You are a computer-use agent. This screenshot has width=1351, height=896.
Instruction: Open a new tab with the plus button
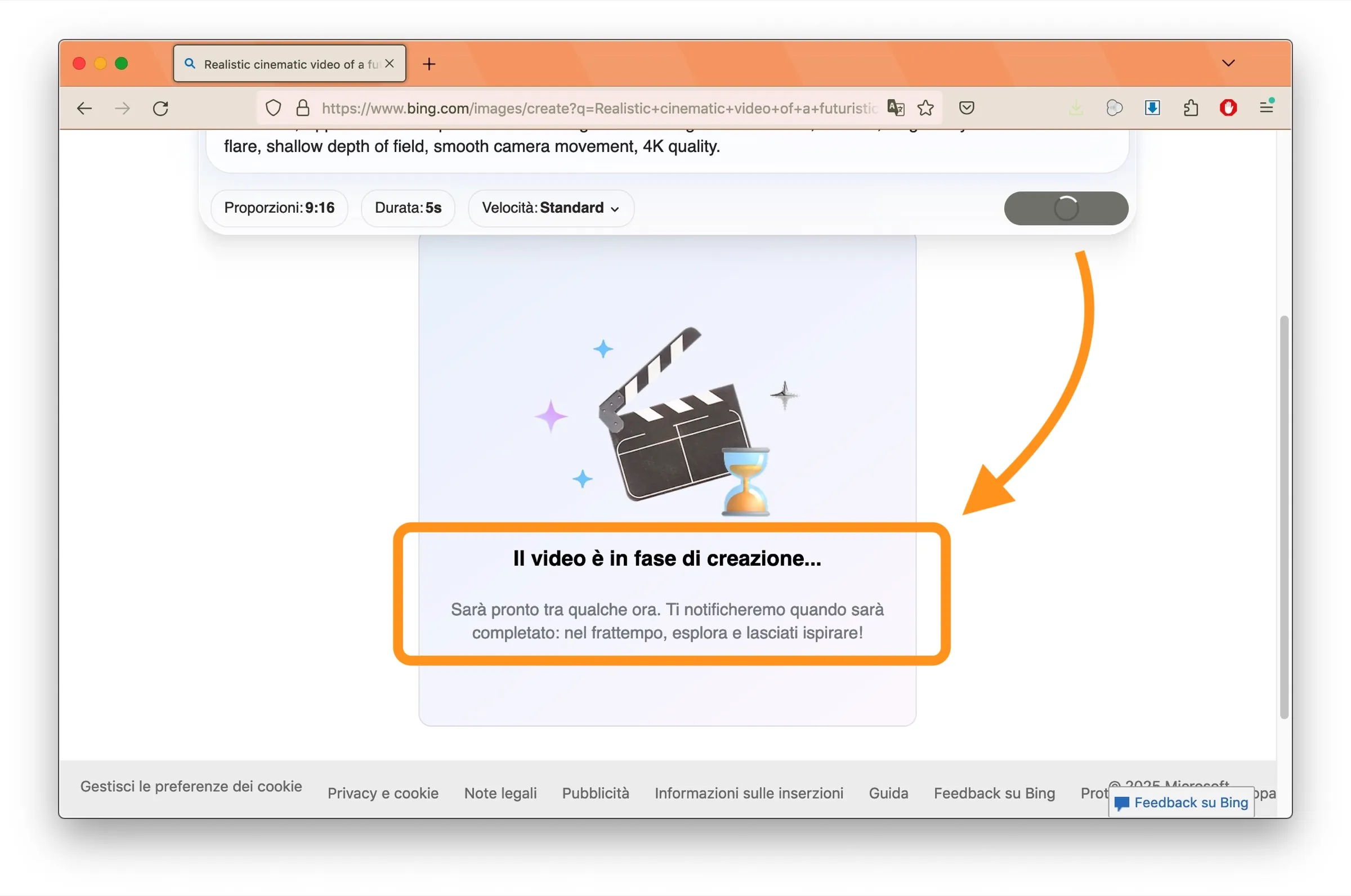[428, 64]
